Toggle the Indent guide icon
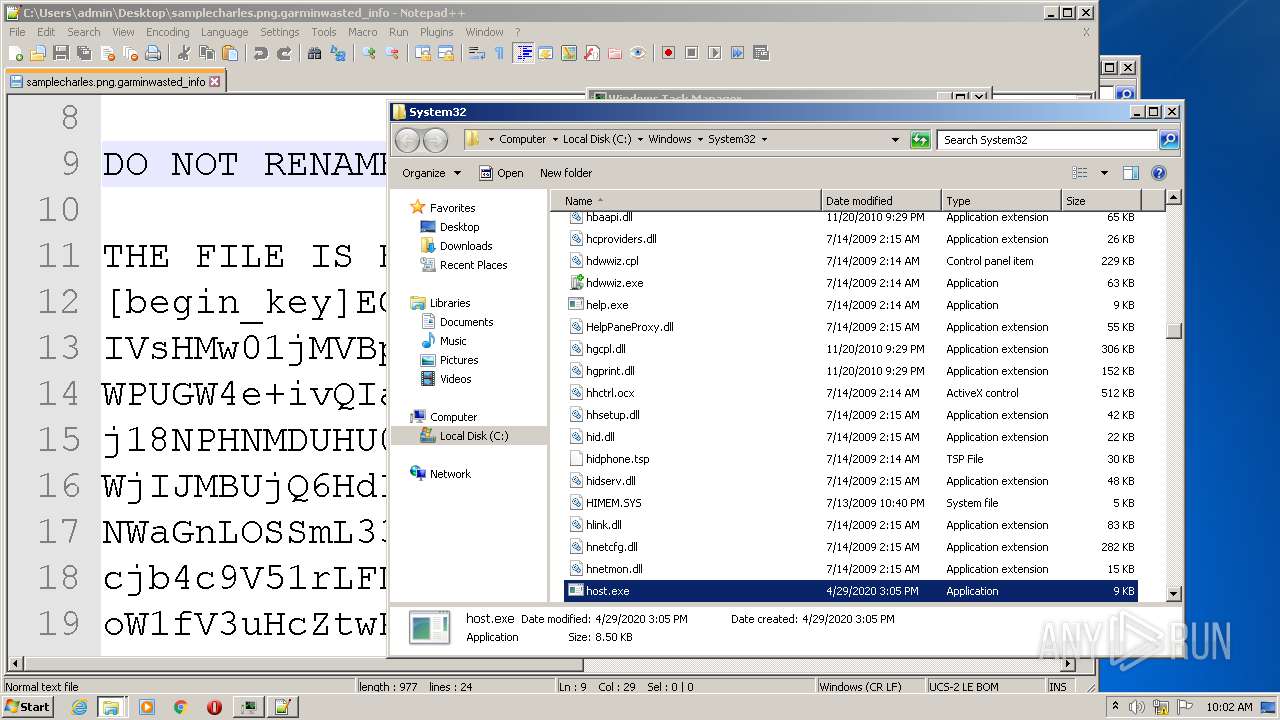1280x720 pixels. tap(523, 53)
